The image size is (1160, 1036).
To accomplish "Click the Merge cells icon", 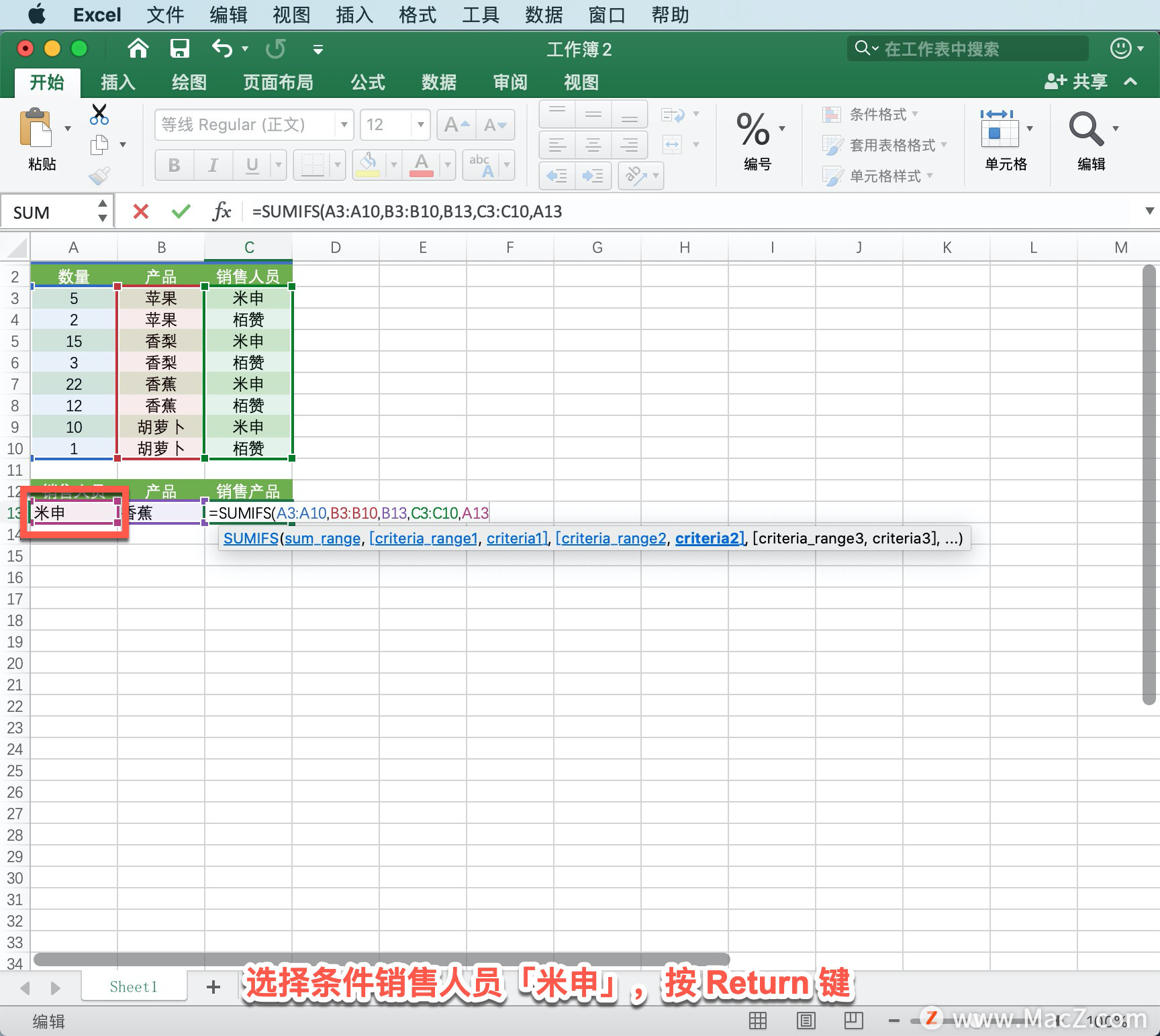I will click(x=673, y=144).
